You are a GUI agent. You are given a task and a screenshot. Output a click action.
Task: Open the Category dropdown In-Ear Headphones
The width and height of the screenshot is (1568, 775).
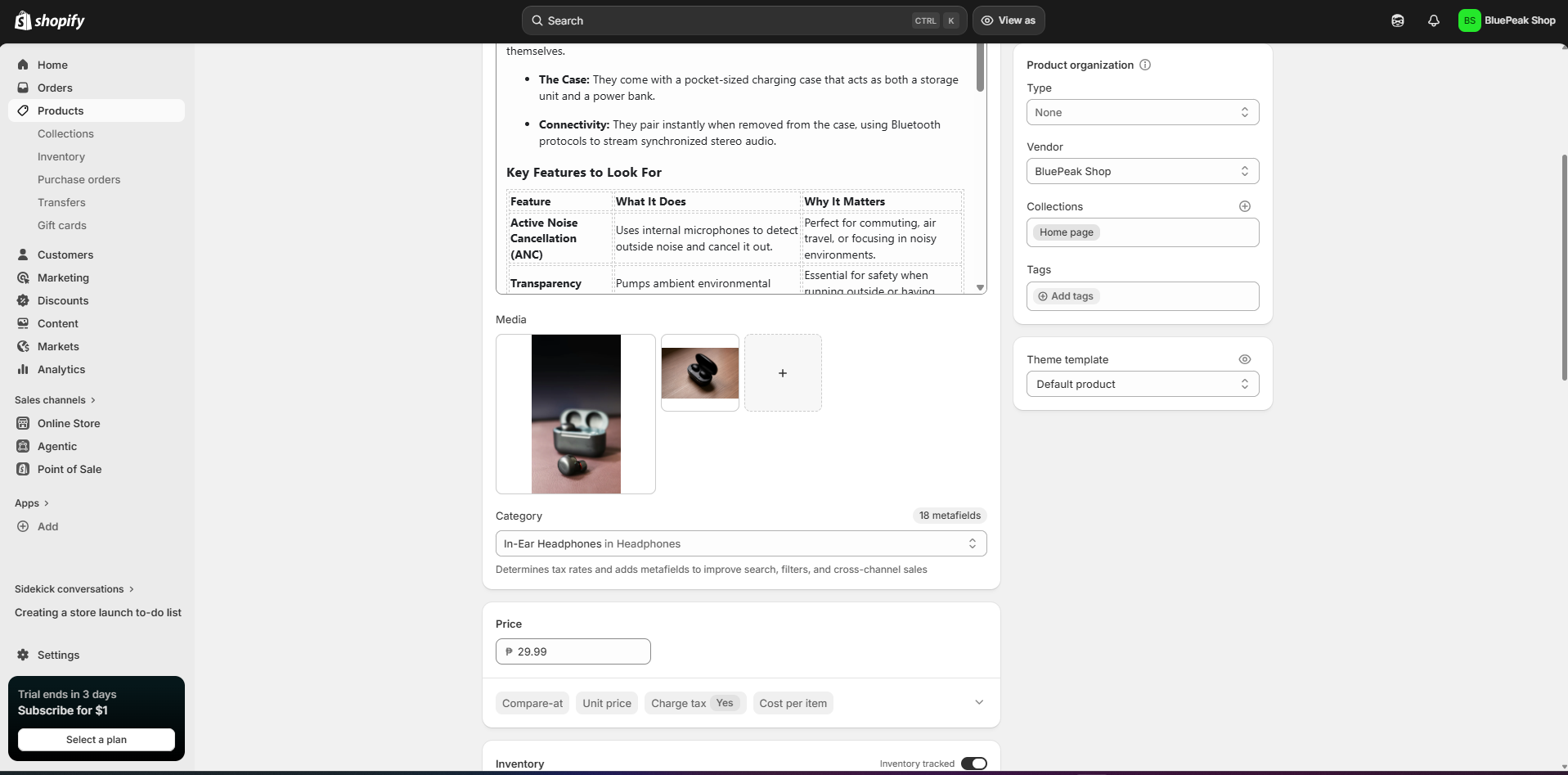coord(741,543)
